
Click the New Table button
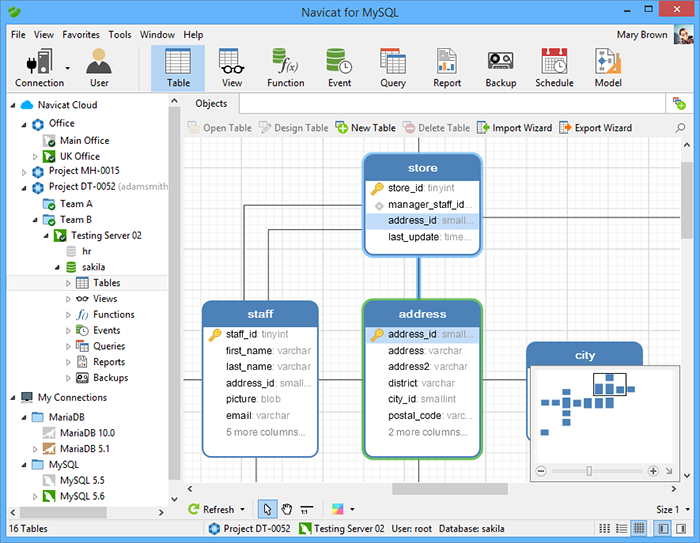pyautogui.click(x=366, y=128)
